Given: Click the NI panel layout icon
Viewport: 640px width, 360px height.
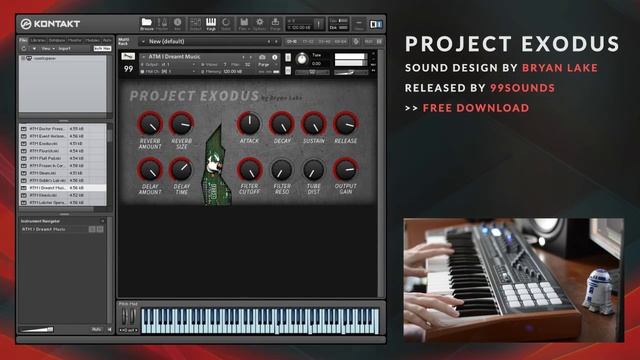Looking at the screenshot, I should 376,24.
